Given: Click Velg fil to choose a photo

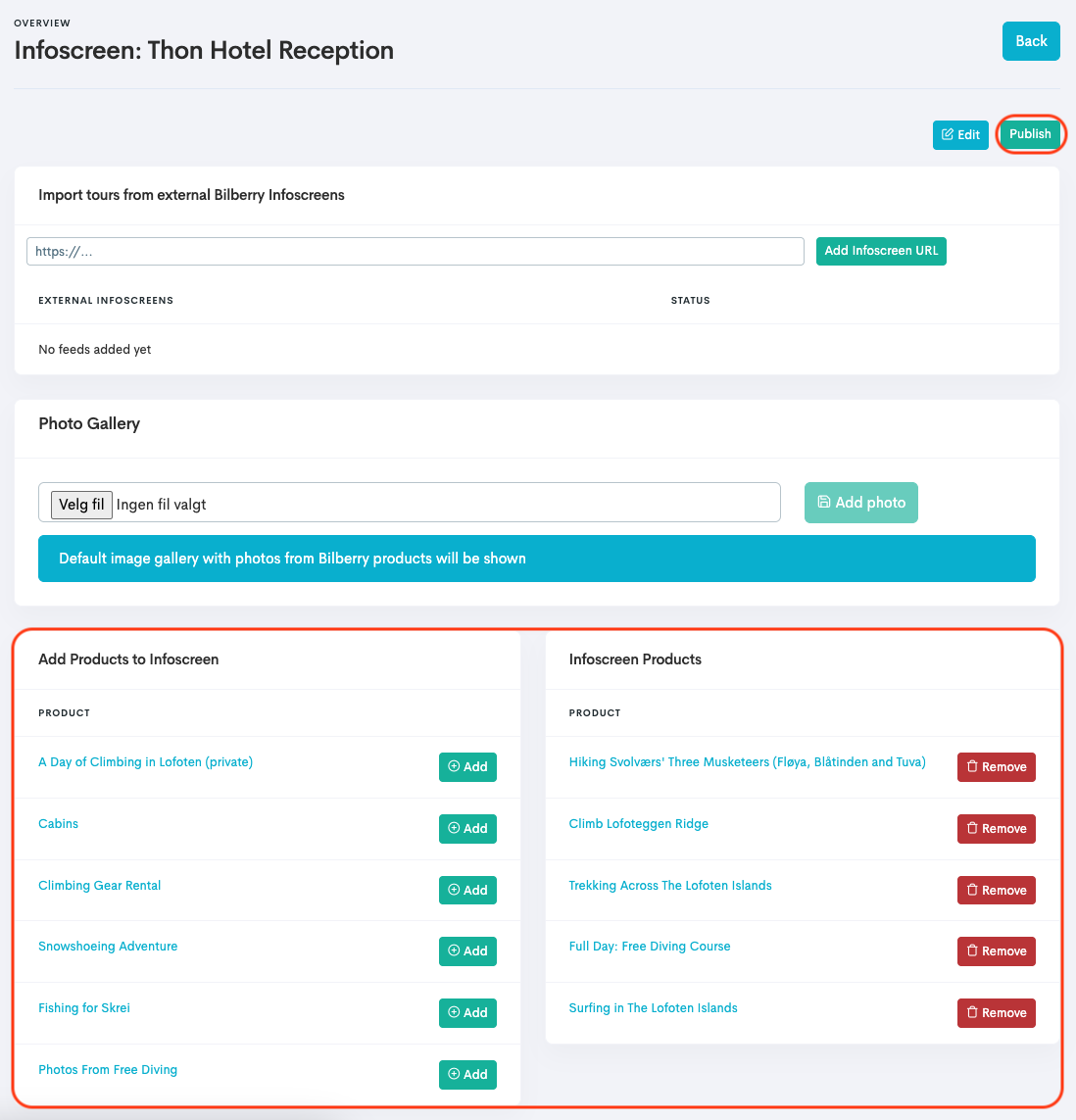Looking at the screenshot, I should click(x=81, y=505).
